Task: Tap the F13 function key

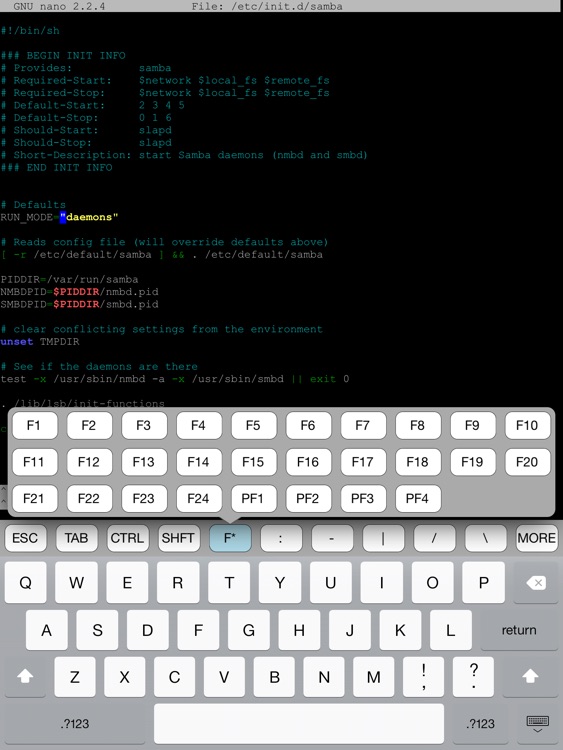Action: tap(144, 462)
